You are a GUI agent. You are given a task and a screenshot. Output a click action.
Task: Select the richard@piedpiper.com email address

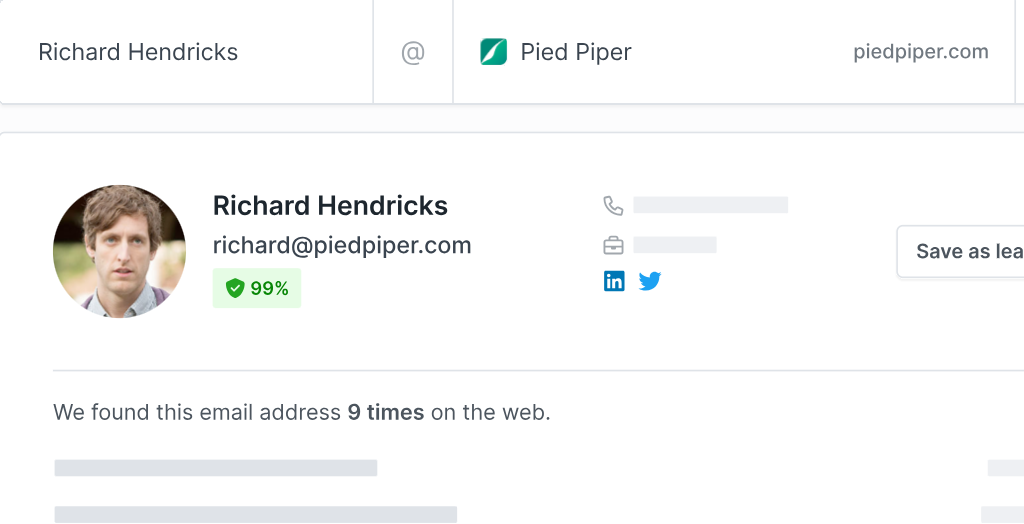point(342,246)
